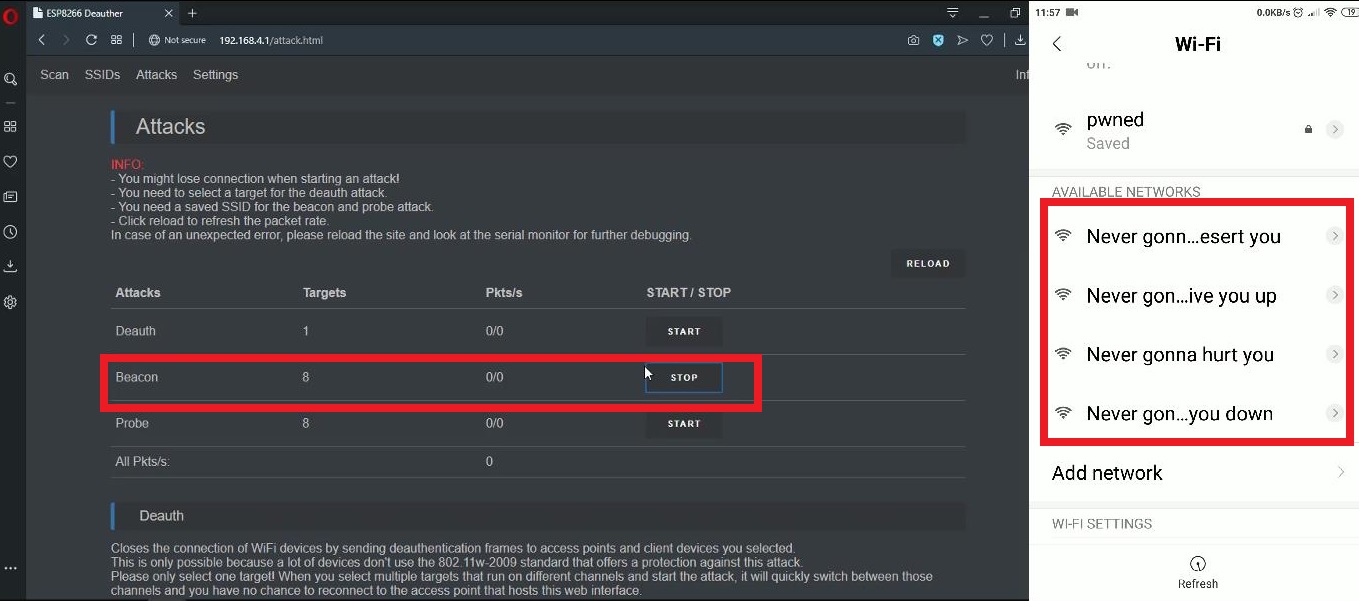The width and height of the screenshot is (1359, 601).
Task: Open bookmarks heart in Opera sidebar
Action: pyautogui.click(x=10, y=162)
